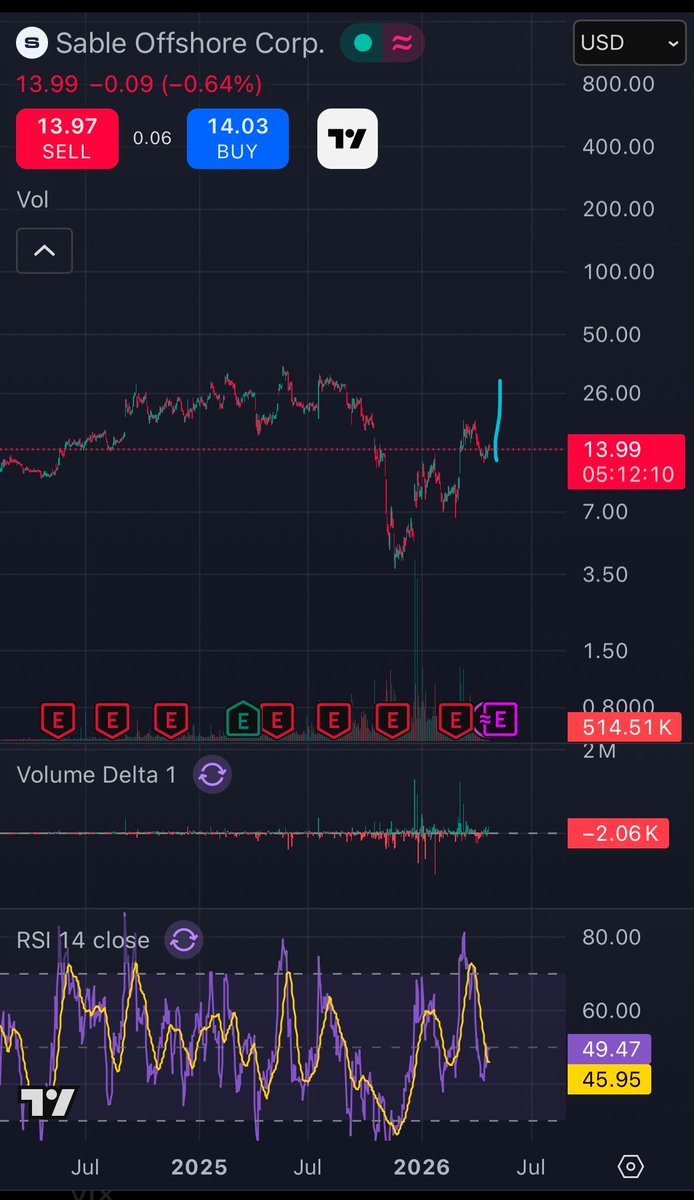The image size is (694, 1200).
Task: Tap the 80.00 level on the RSI scale
Action: tap(613, 937)
